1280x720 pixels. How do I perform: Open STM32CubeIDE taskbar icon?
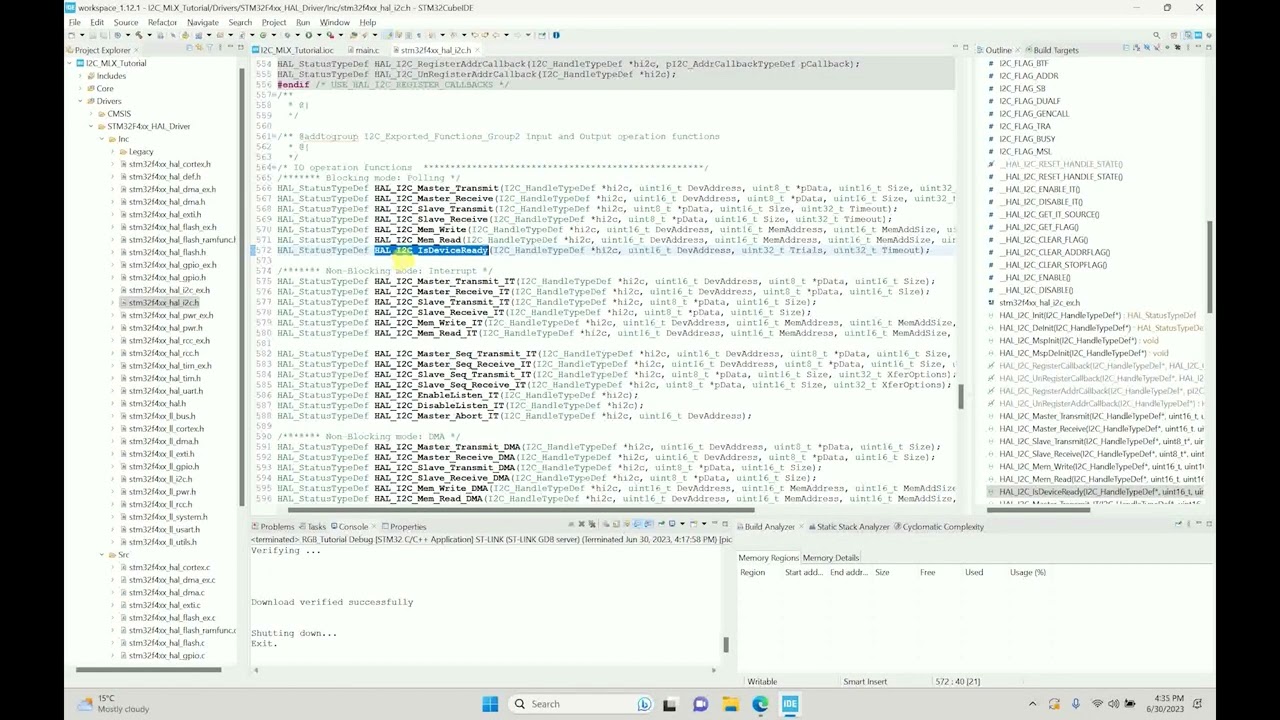click(790, 704)
